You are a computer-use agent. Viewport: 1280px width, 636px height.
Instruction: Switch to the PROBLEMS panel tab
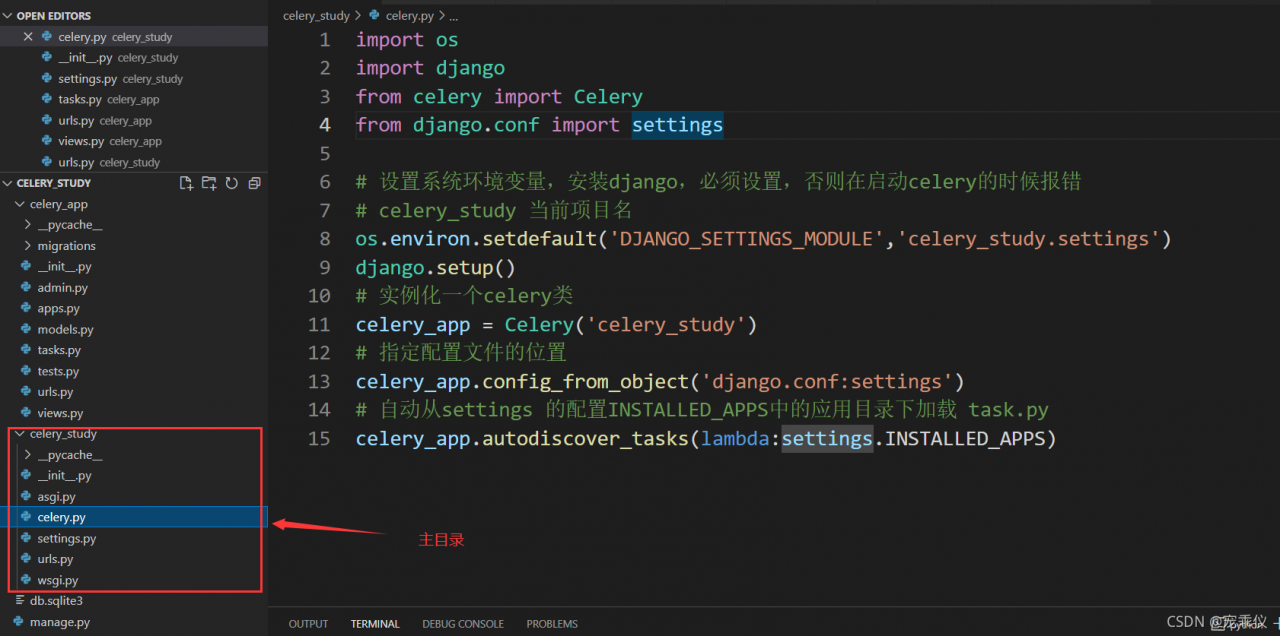click(x=552, y=624)
